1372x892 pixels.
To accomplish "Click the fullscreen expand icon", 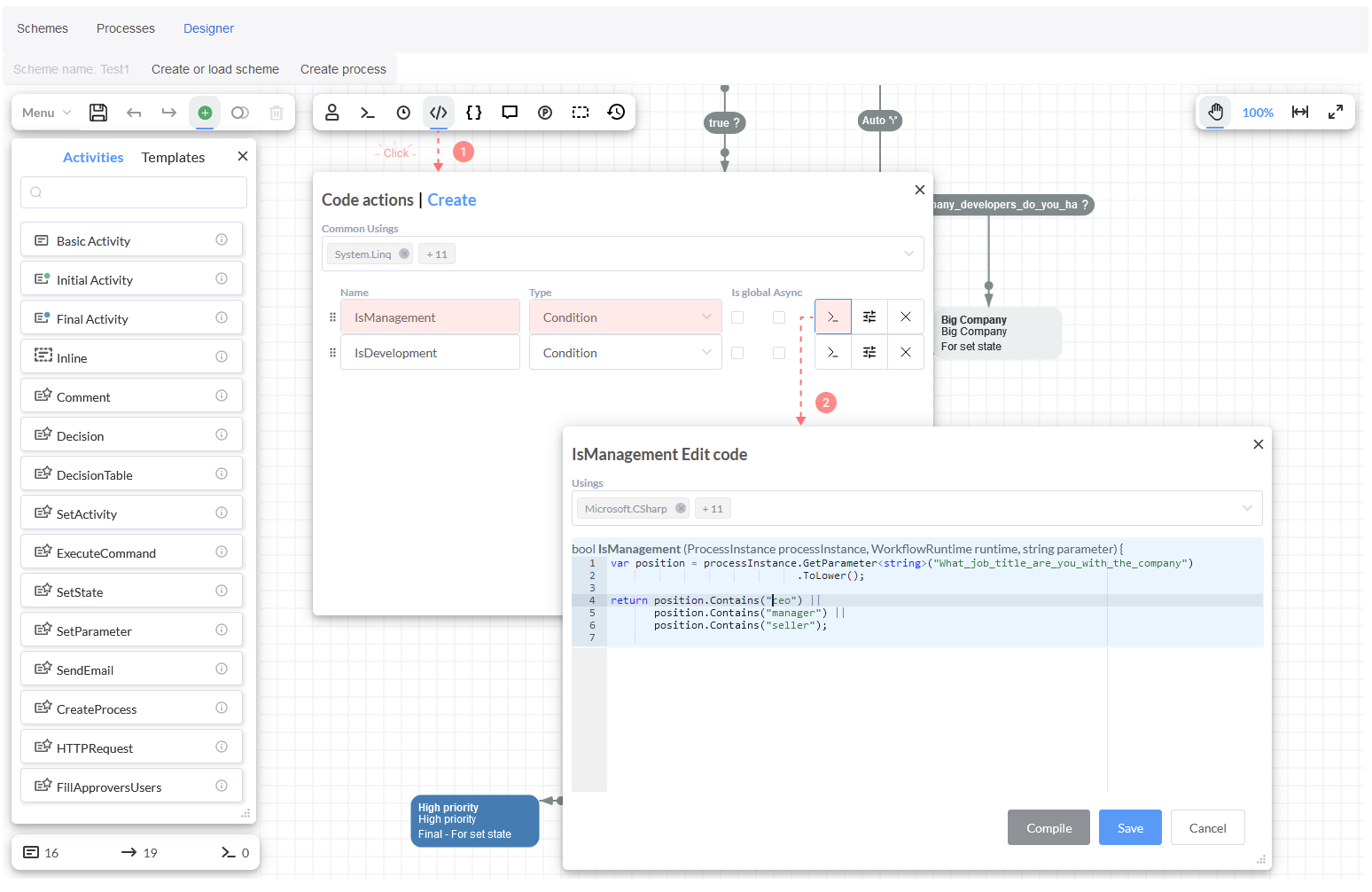I will [1336, 112].
